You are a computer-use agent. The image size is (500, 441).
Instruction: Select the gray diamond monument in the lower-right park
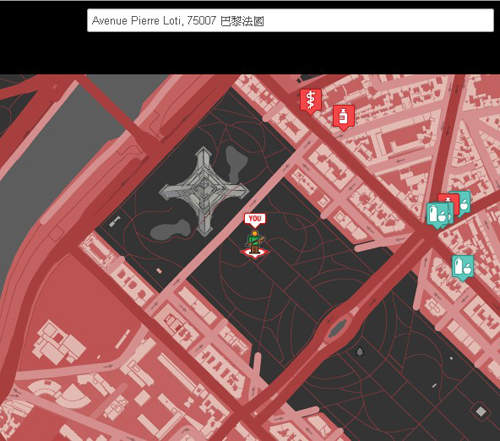click(481, 412)
